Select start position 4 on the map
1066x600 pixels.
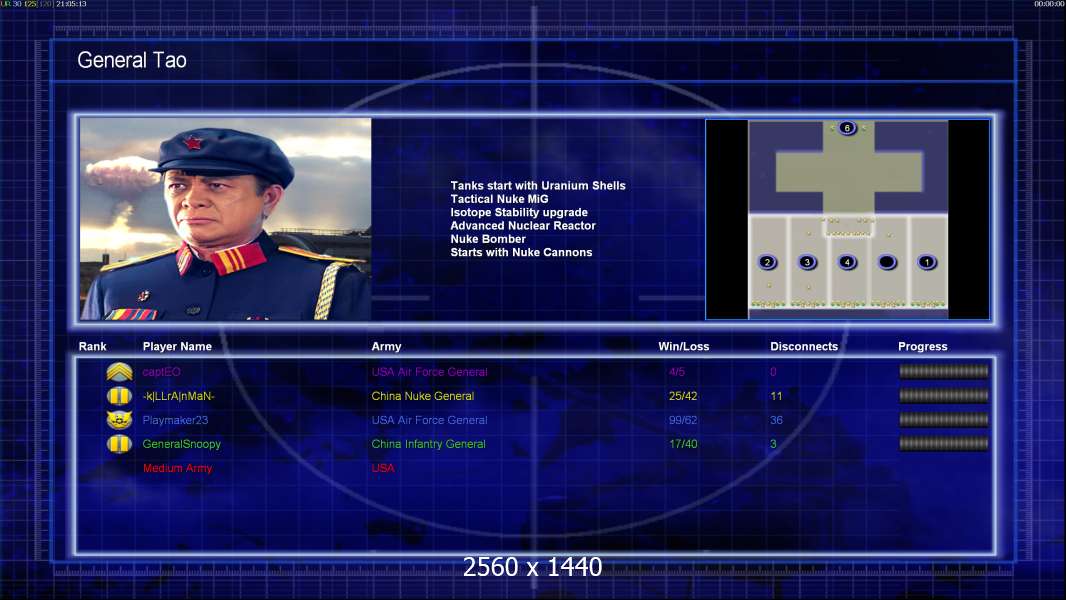coord(847,262)
